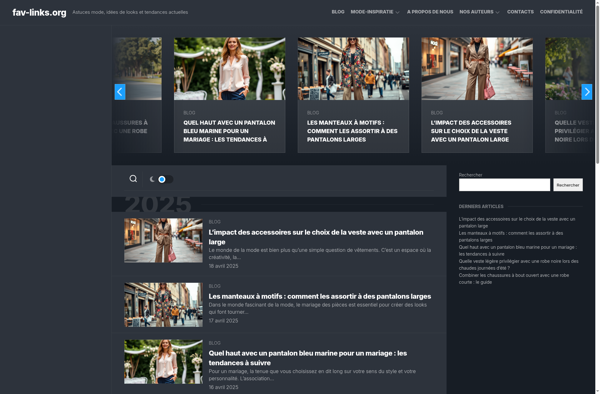Screen dimensions: 600x394
Task: Click the carousel previous arrow
Action: pyautogui.click(x=120, y=92)
